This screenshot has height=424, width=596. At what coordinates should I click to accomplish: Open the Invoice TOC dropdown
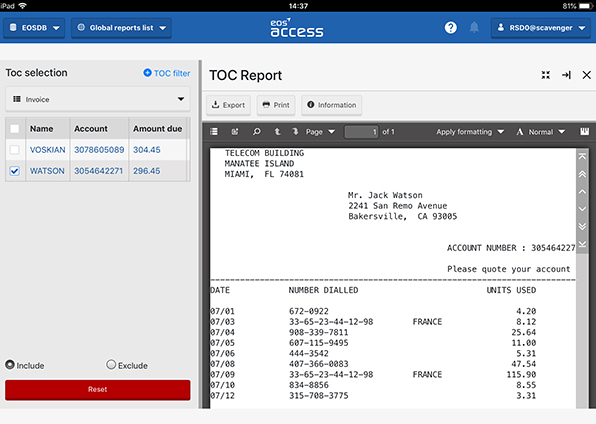(x=98, y=99)
